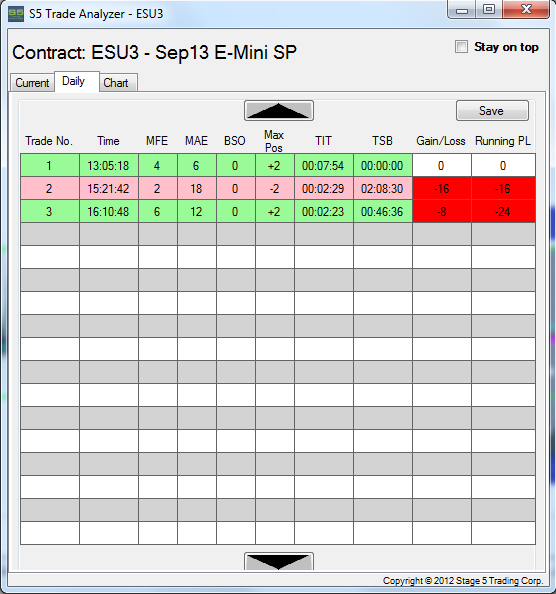Image resolution: width=556 pixels, height=594 pixels.
Task: Click the S5 Trade Analyzer app icon
Action: tap(16, 14)
